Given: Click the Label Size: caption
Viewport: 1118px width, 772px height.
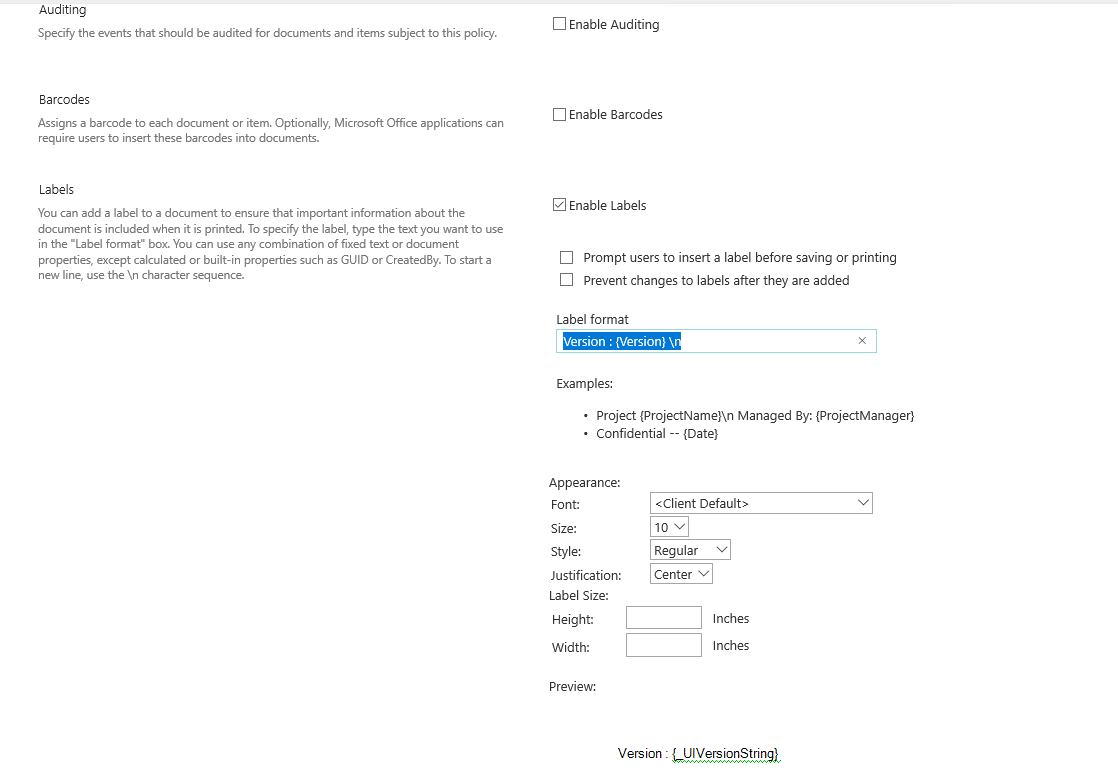Looking at the screenshot, I should click(579, 595).
